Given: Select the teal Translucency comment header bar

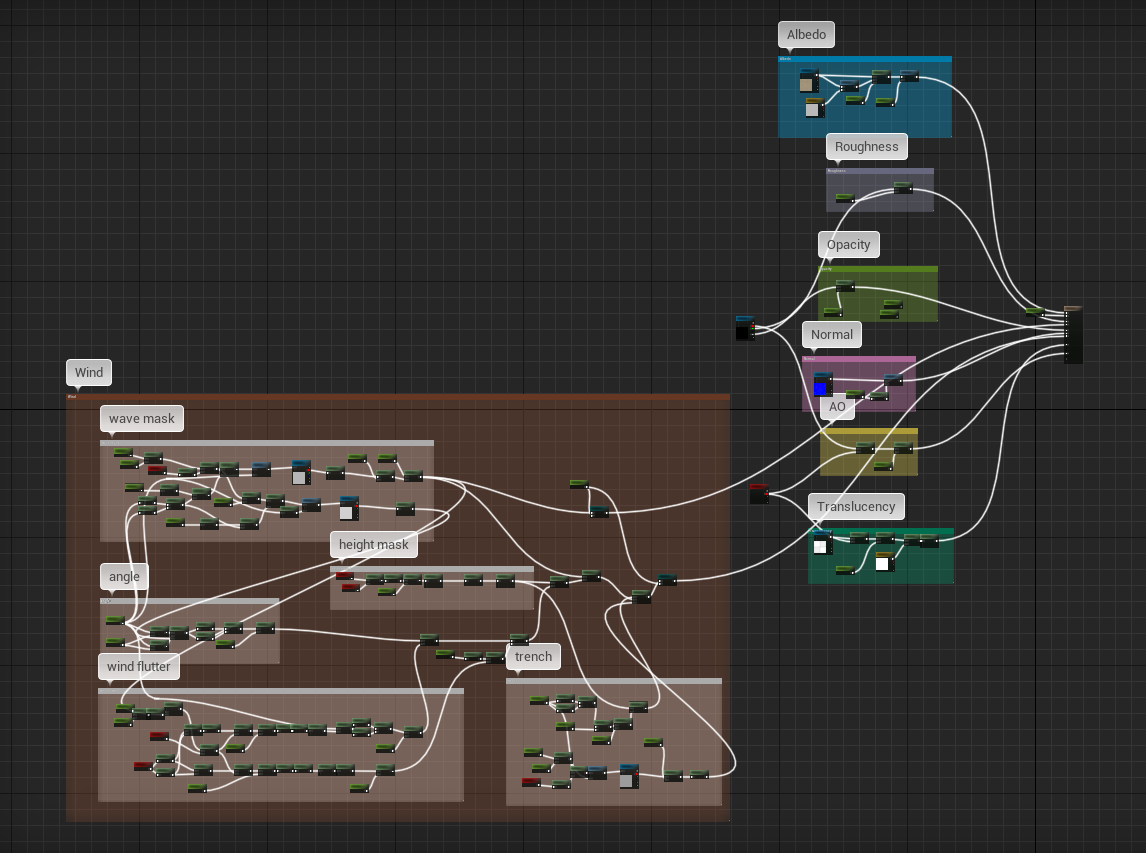Looking at the screenshot, I should [881, 531].
